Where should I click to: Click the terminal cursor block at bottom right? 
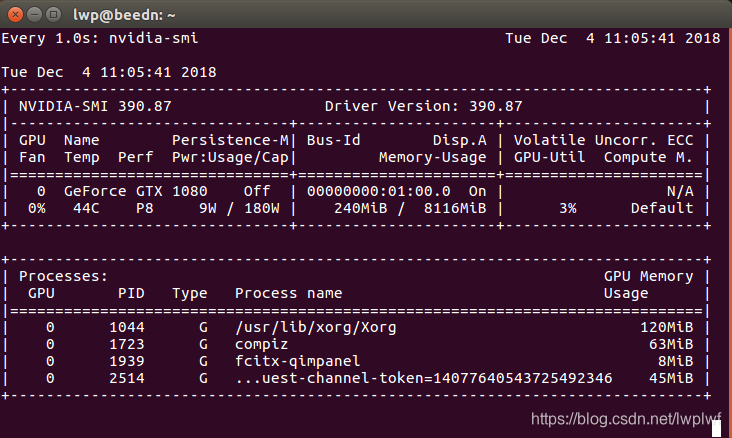coord(717,429)
